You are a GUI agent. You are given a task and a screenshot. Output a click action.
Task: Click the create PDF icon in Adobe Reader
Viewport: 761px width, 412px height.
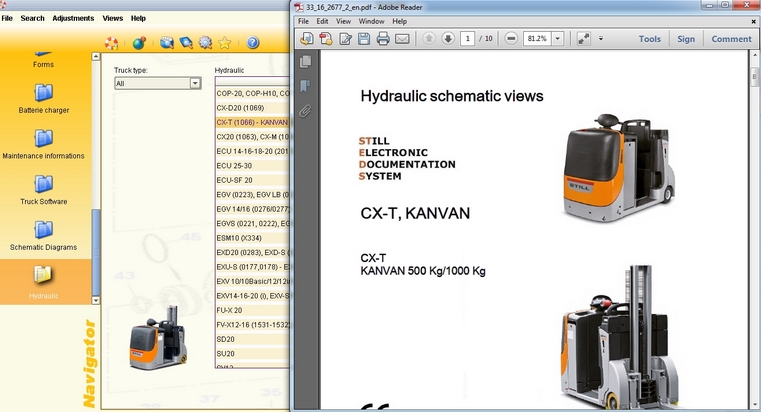pos(326,39)
